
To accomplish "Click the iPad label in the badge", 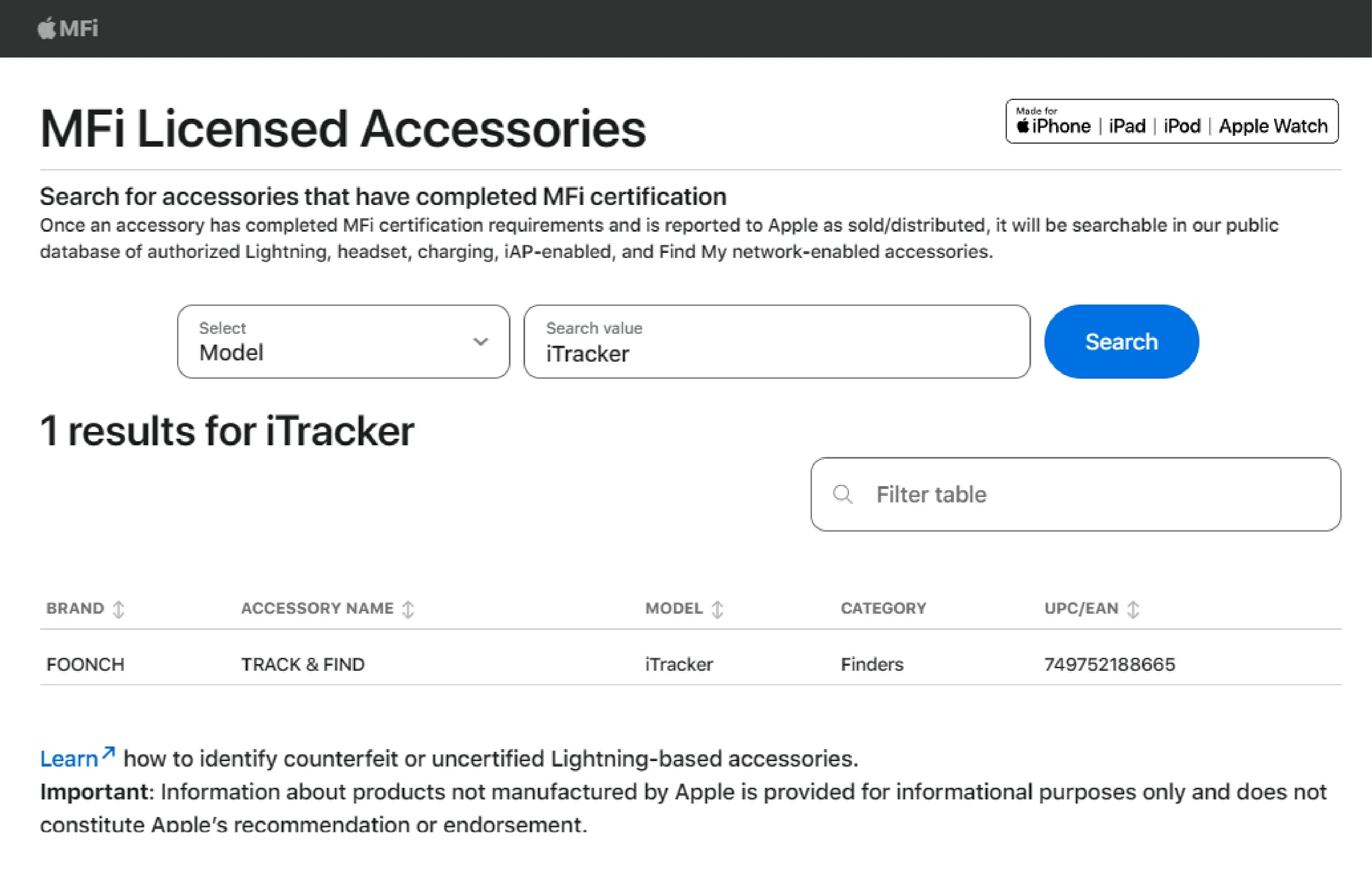I will (x=1127, y=125).
